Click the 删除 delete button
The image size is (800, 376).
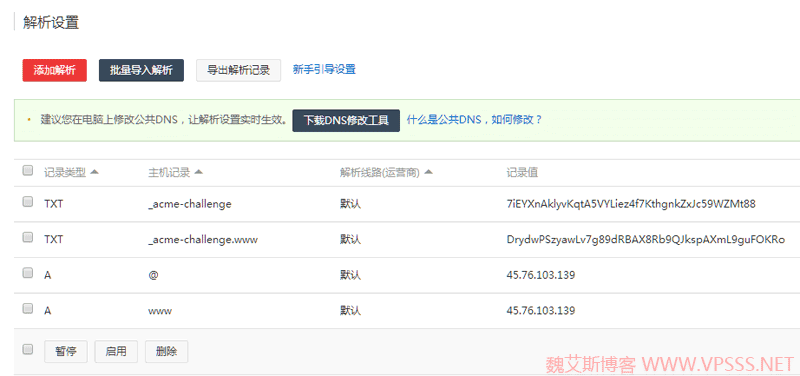coord(166,352)
